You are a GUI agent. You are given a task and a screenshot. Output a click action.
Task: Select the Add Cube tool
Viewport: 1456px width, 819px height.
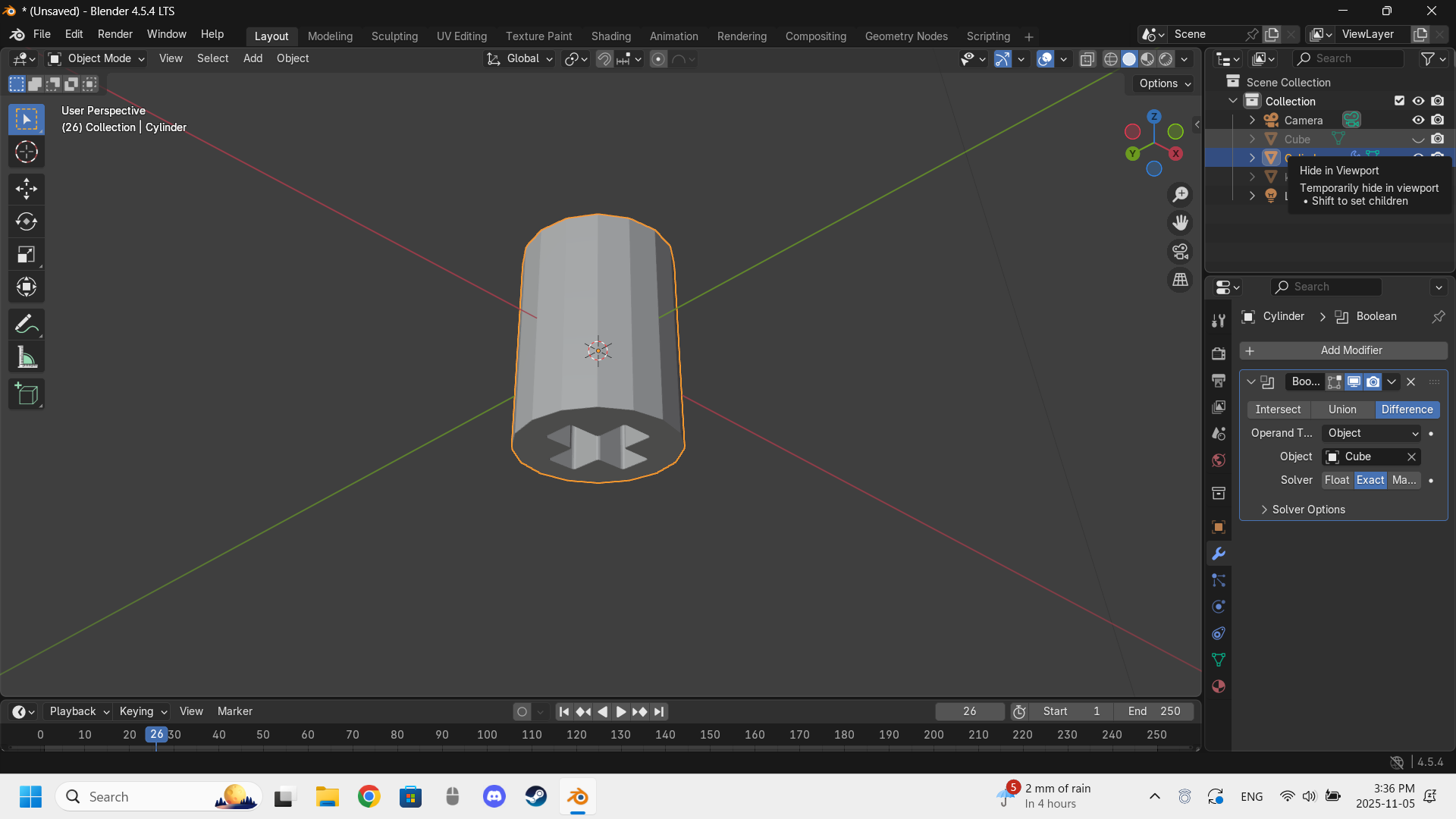(27, 394)
